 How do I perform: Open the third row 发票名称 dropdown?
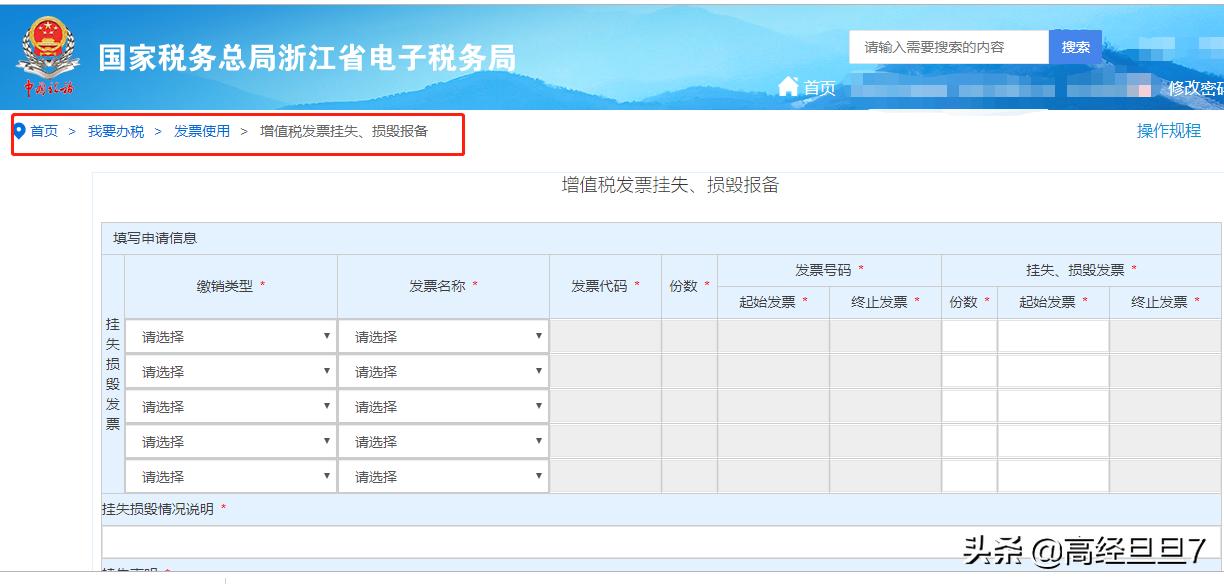[x=445, y=406]
